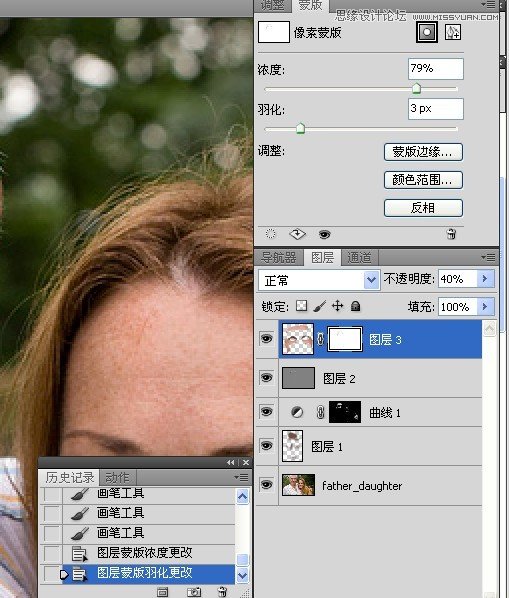Delete mask using Masks panel trash icon
Screen dimensions: 509x598
[x=451, y=234]
